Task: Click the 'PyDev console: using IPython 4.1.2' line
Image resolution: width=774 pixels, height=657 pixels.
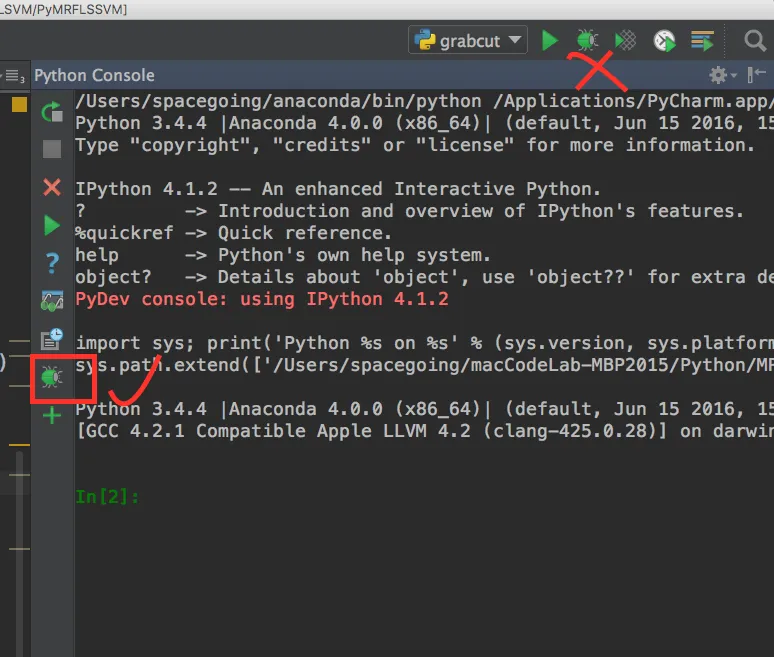Action: [262, 299]
